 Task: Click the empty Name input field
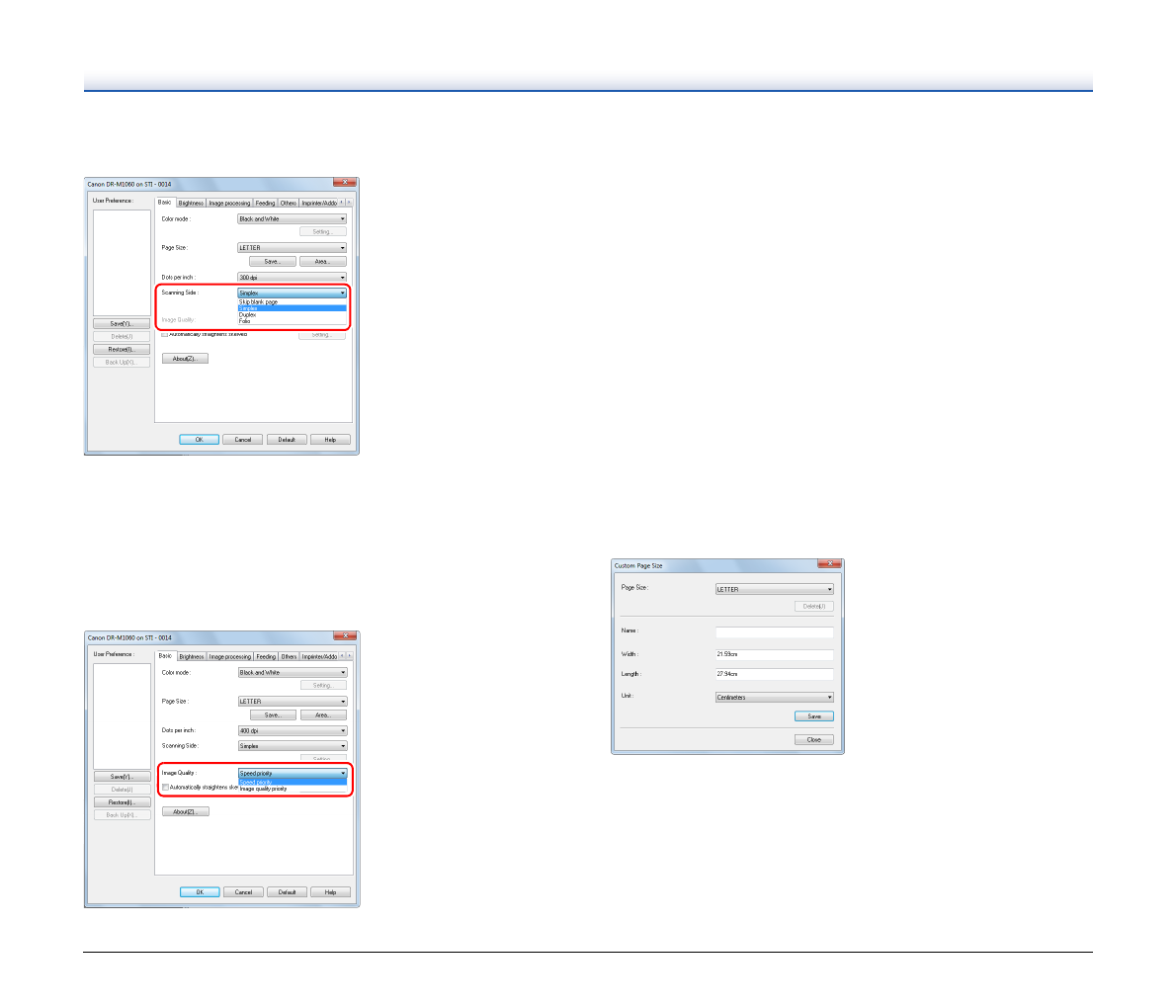pyautogui.click(x=774, y=631)
